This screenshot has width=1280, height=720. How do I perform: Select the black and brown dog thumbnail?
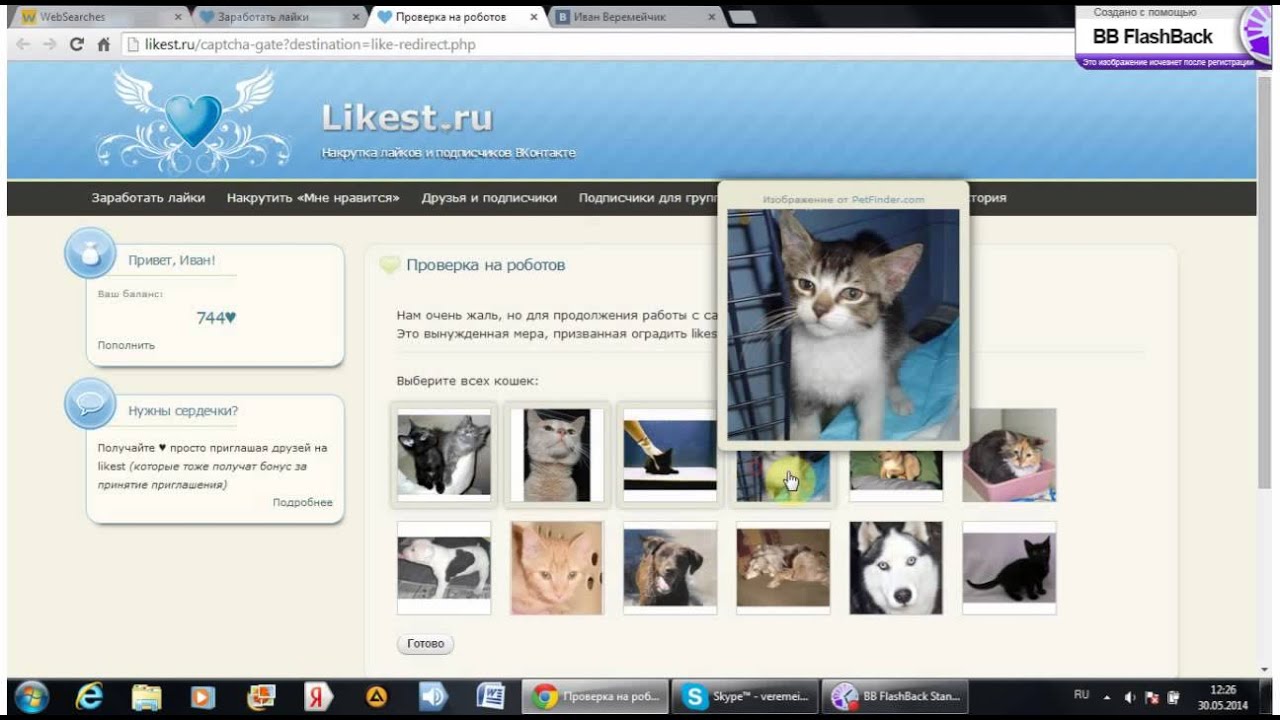pyautogui.click(x=670, y=568)
